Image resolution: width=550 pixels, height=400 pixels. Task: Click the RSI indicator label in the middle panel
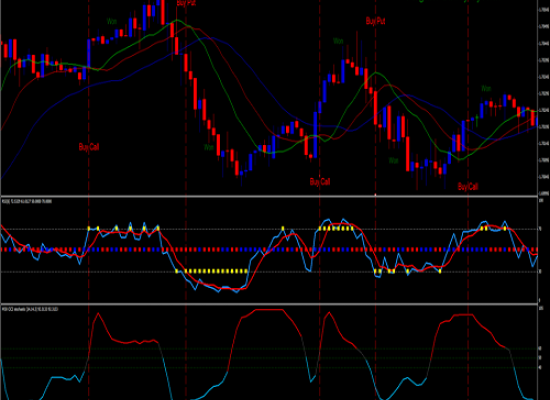pyautogui.click(x=27, y=201)
